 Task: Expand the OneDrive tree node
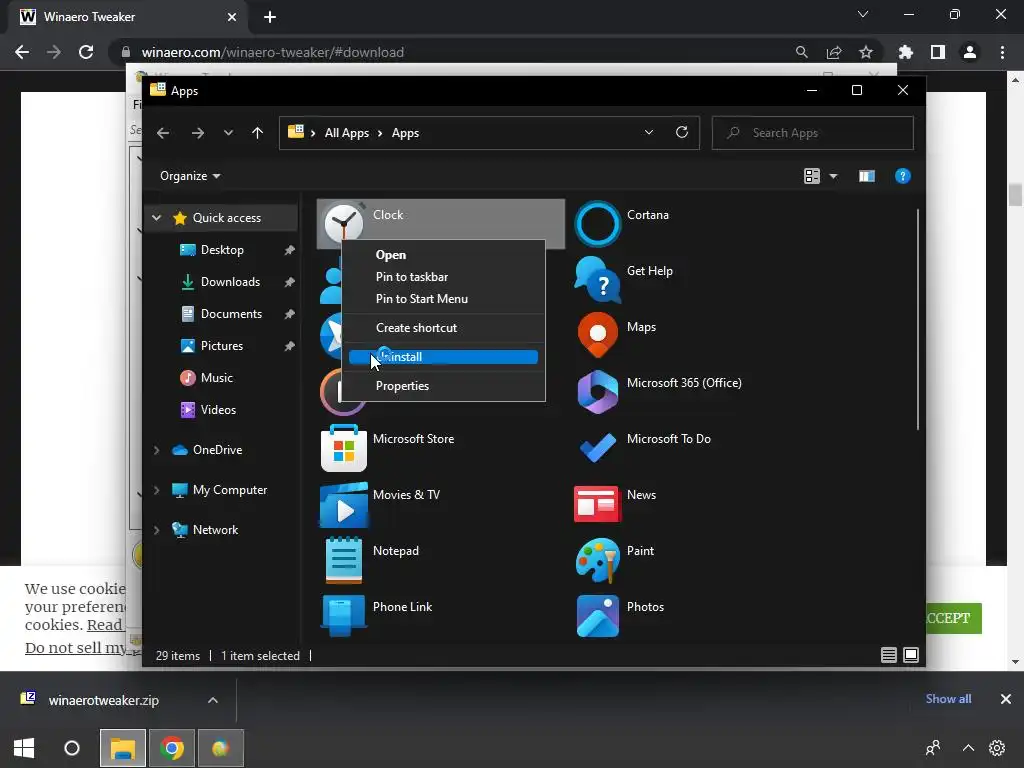point(156,450)
